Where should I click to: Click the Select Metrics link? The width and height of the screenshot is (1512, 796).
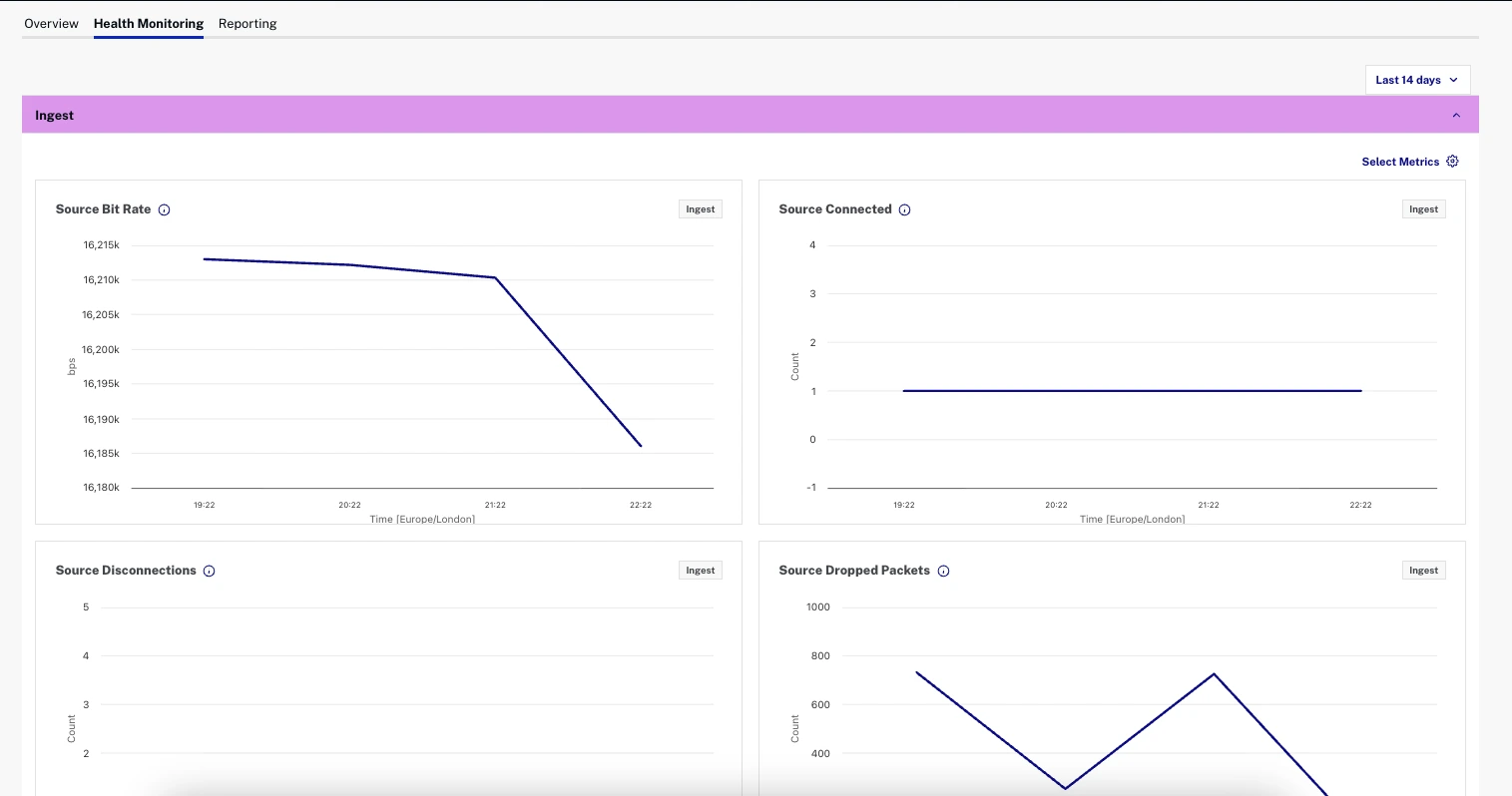tap(1399, 161)
